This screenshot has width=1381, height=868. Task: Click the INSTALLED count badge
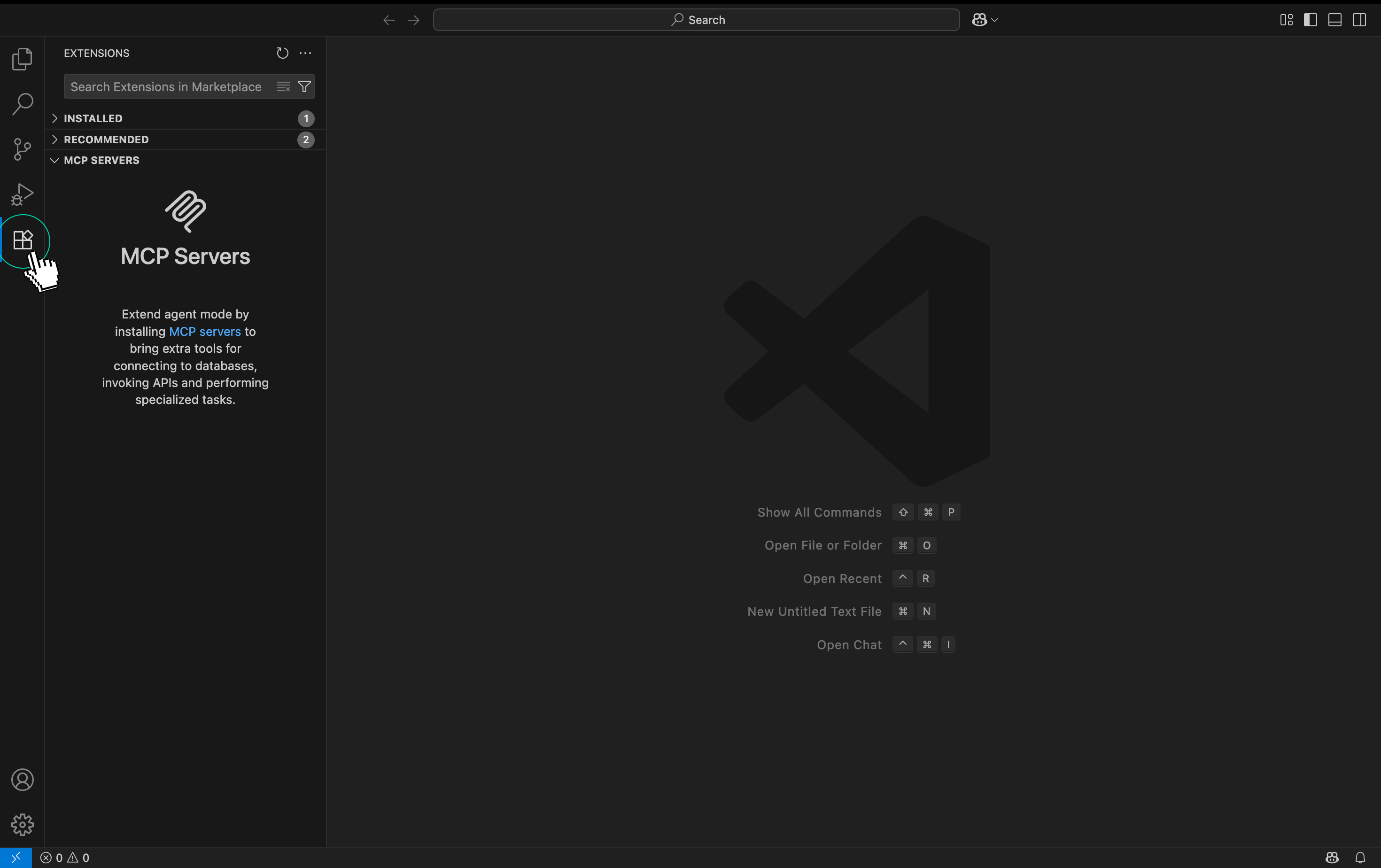[x=306, y=119]
